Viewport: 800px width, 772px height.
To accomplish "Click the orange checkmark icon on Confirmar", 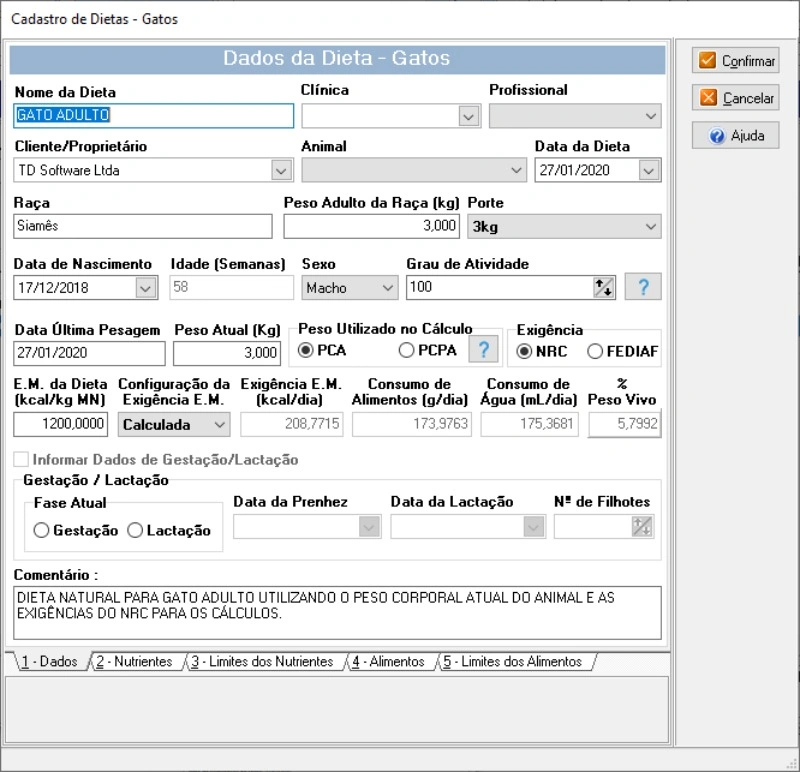I will coord(707,60).
